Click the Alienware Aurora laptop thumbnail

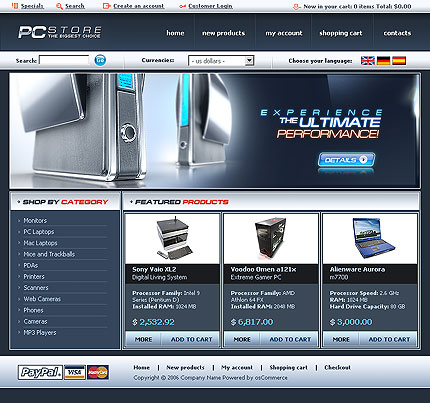pyautogui.click(x=370, y=239)
